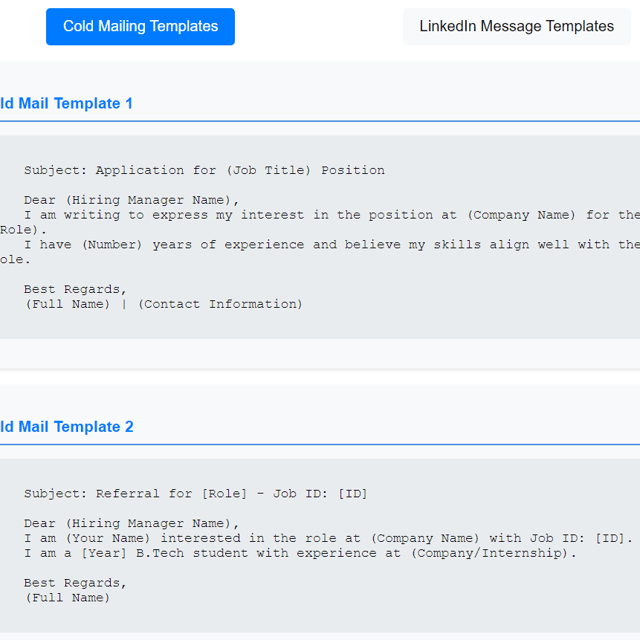
Task: Click 'Dear (Hiring Manager Name),' in Template 1
Action: [131, 200]
